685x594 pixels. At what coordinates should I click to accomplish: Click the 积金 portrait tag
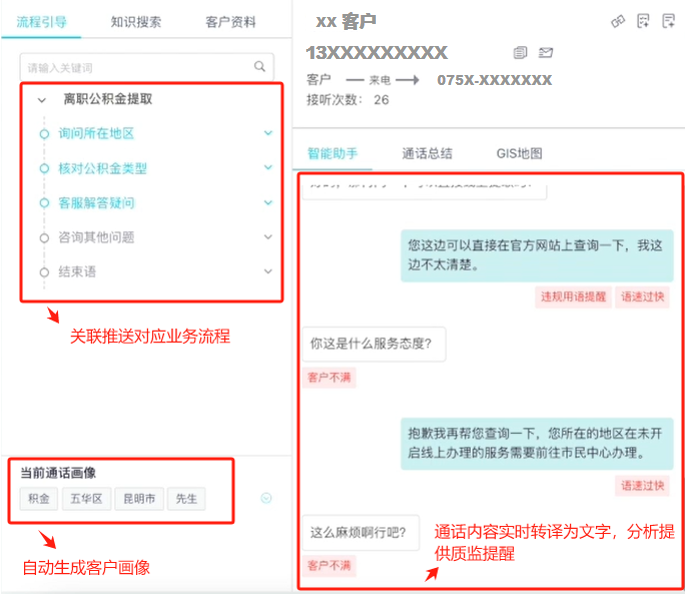click(x=39, y=499)
